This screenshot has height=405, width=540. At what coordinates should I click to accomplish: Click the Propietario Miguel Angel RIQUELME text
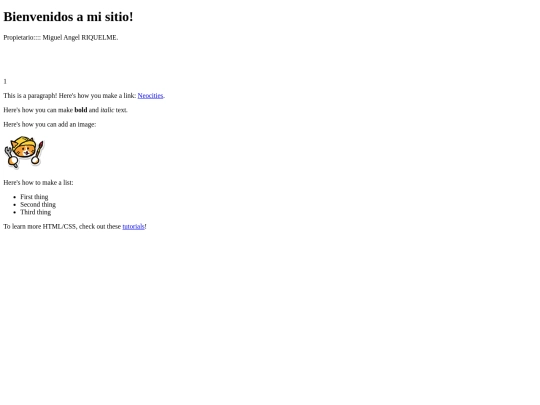61,38
